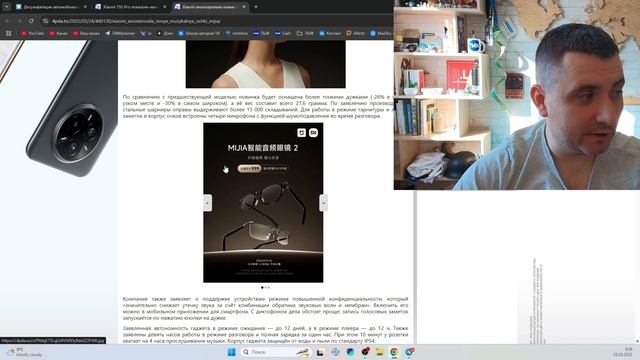
Task: Reload the current page
Action: [x=31, y=20]
